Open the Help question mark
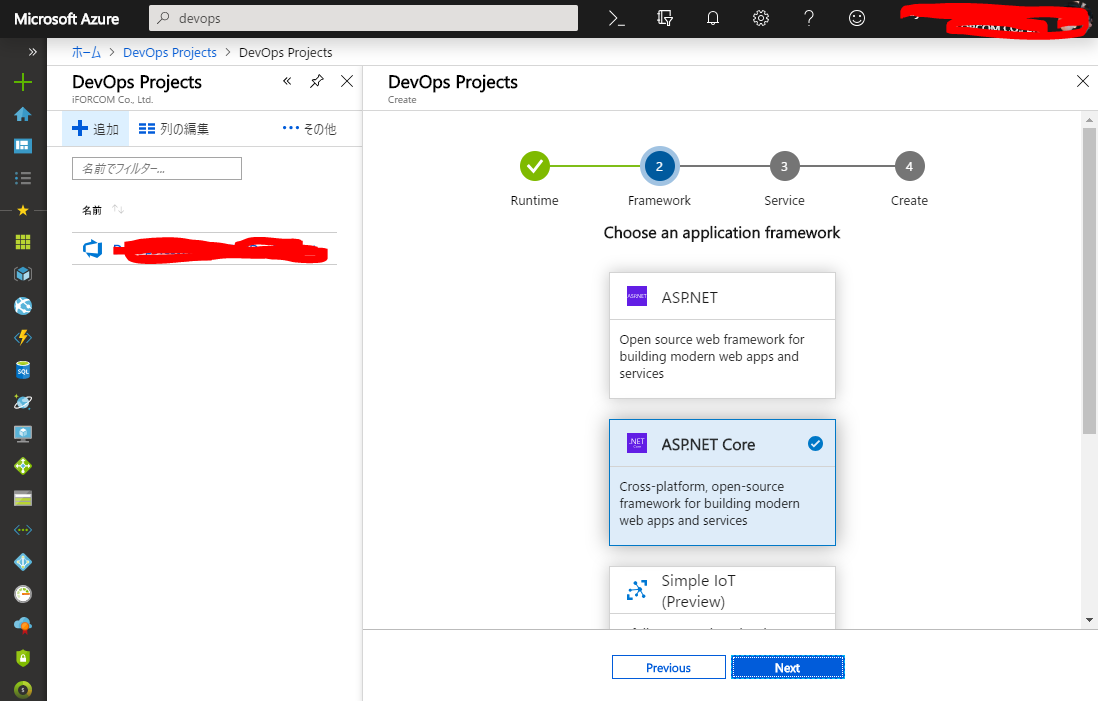 (x=809, y=19)
